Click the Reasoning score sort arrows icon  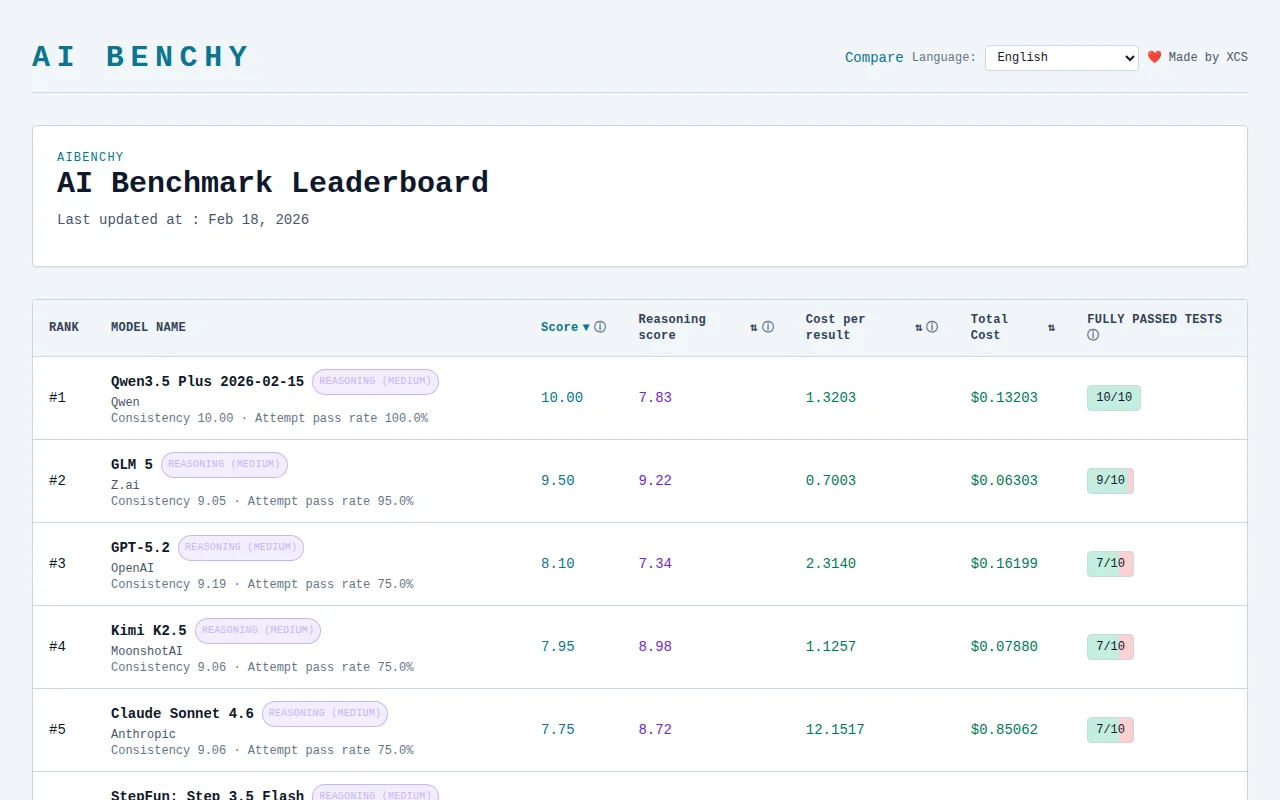click(x=754, y=327)
